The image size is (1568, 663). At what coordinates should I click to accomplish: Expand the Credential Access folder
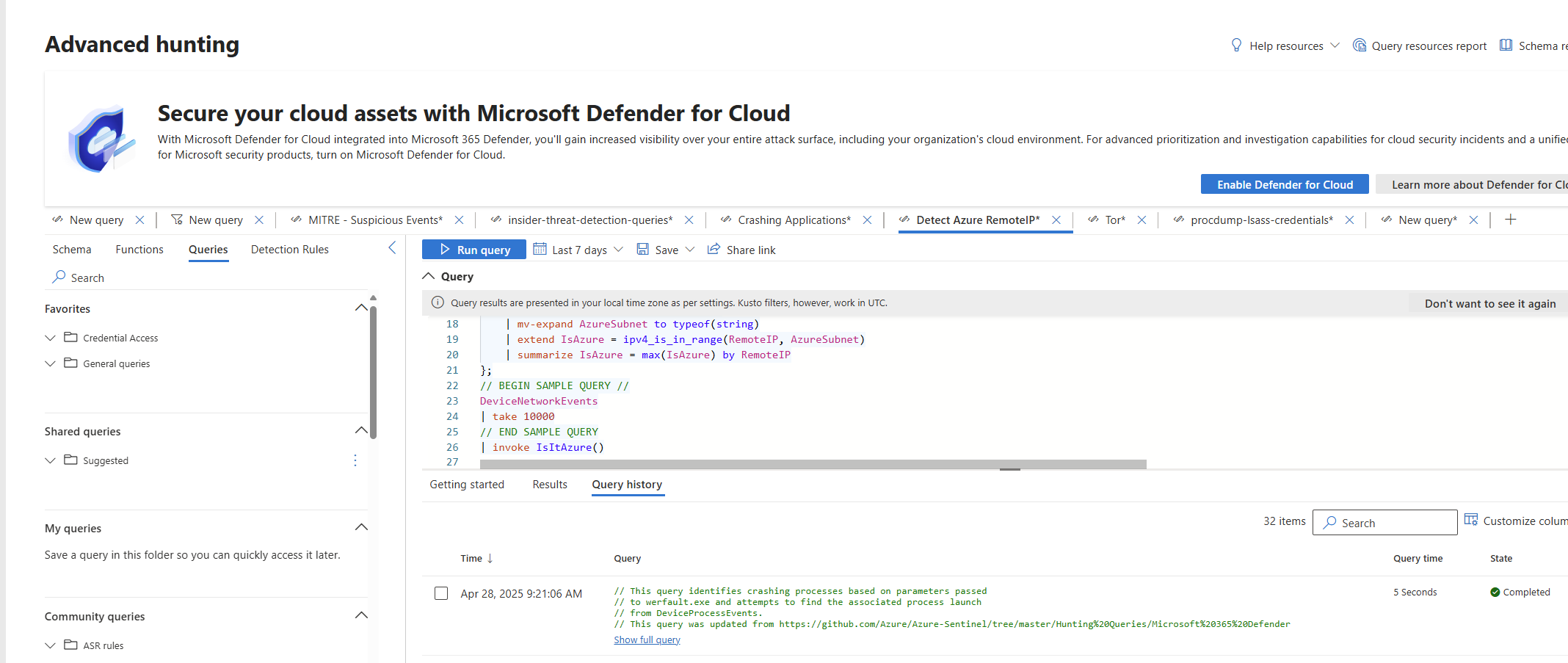50,338
